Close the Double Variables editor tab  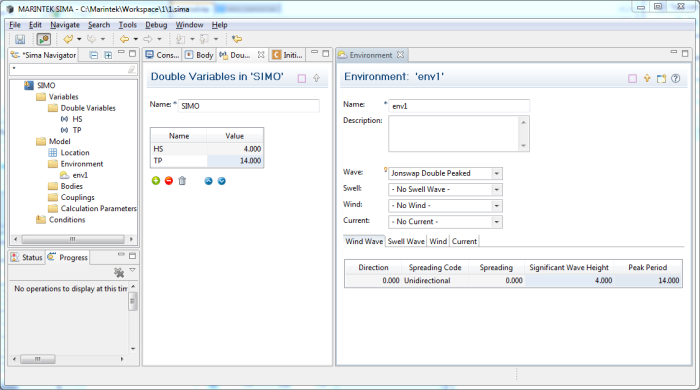tap(261, 54)
